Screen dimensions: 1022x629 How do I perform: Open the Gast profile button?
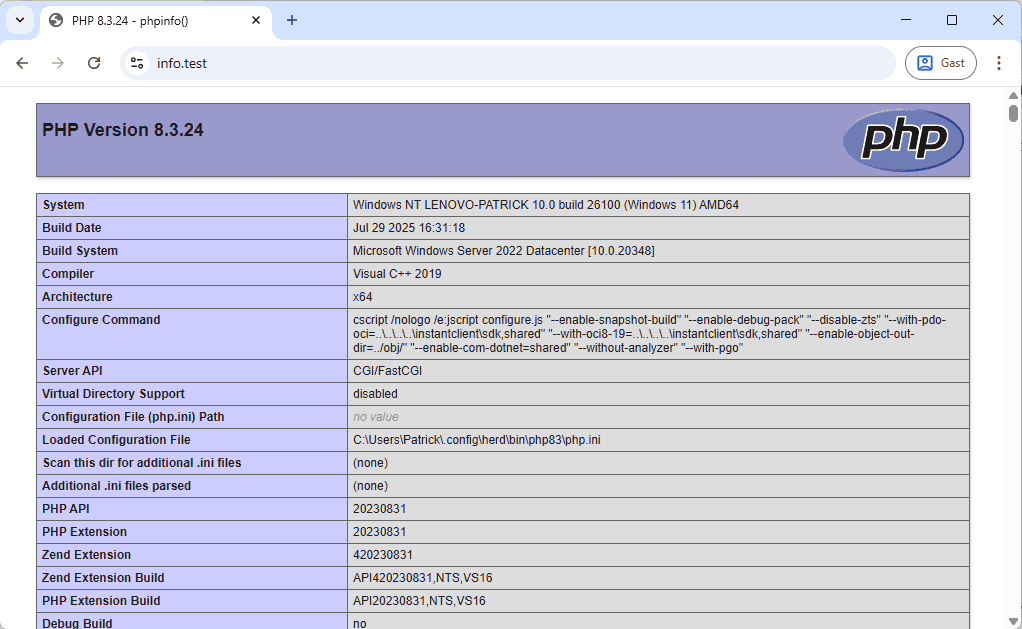[940, 63]
